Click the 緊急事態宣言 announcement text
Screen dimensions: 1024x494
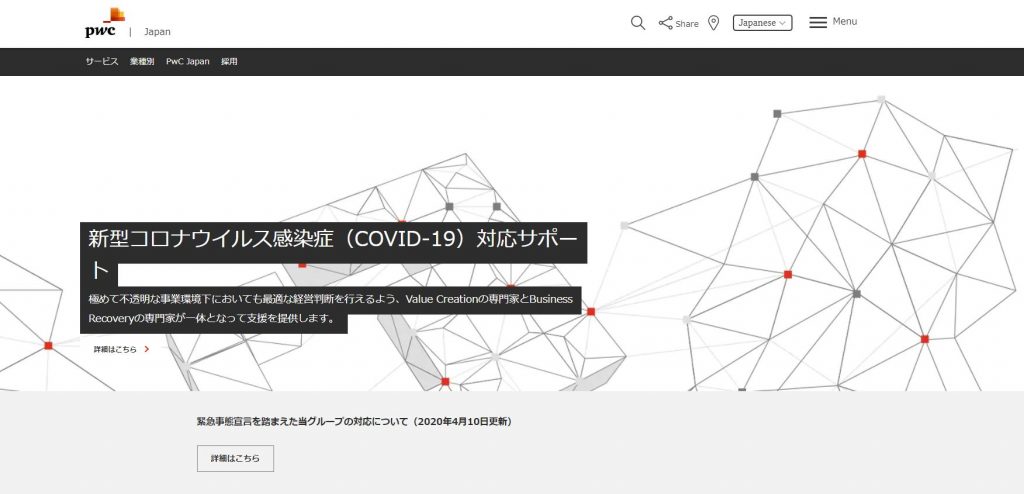pos(355,421)
